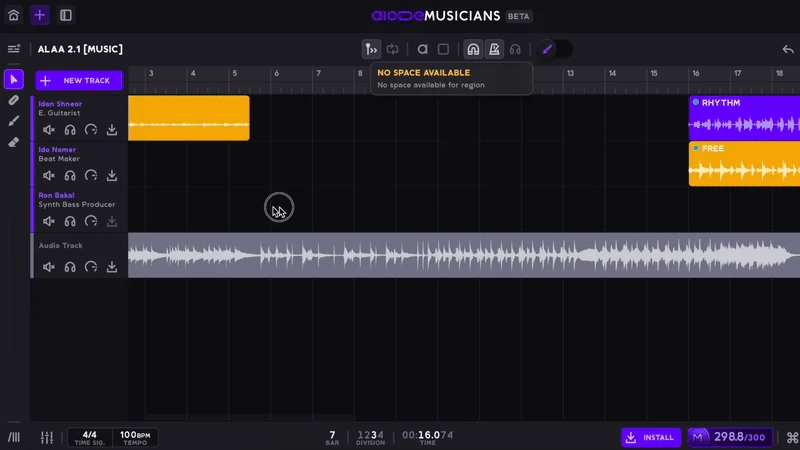Screen dimensions: 800x450
Task: Click the undo arrow icon
Action: click(787, 49)
